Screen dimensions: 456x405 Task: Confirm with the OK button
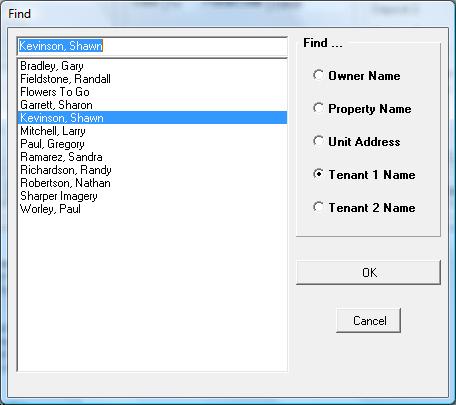point(368,272)
